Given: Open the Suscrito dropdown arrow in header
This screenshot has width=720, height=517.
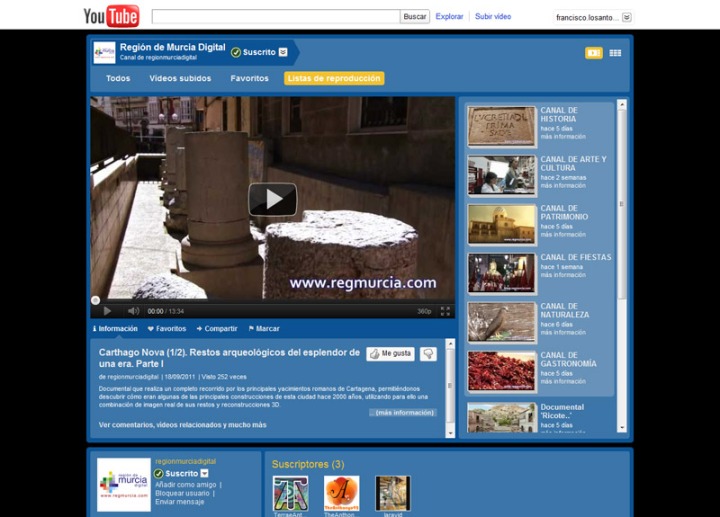Looking at the screenshot, I should pos(283,52).
